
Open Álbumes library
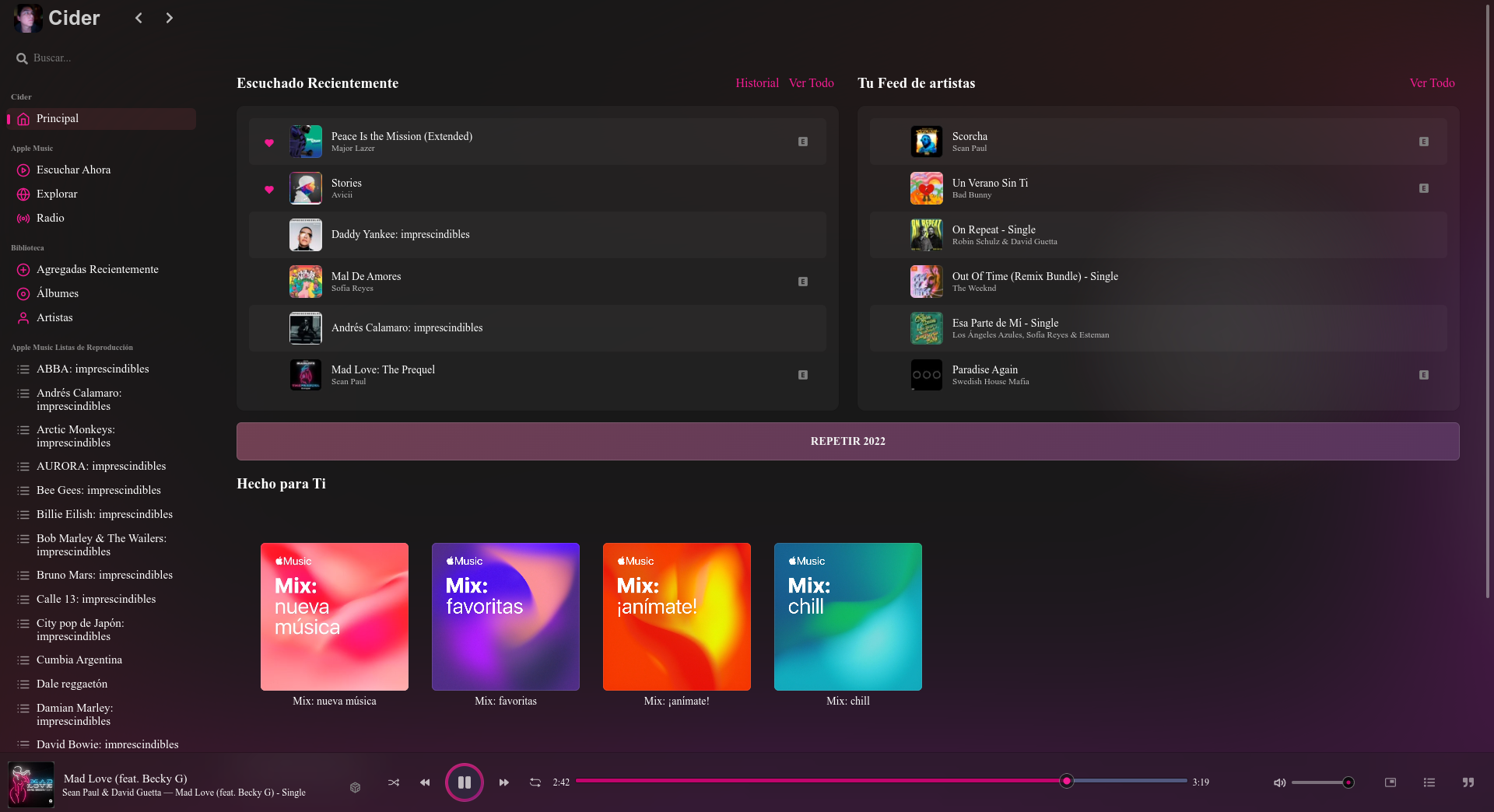pyautogui.click(x=101, y=293)
